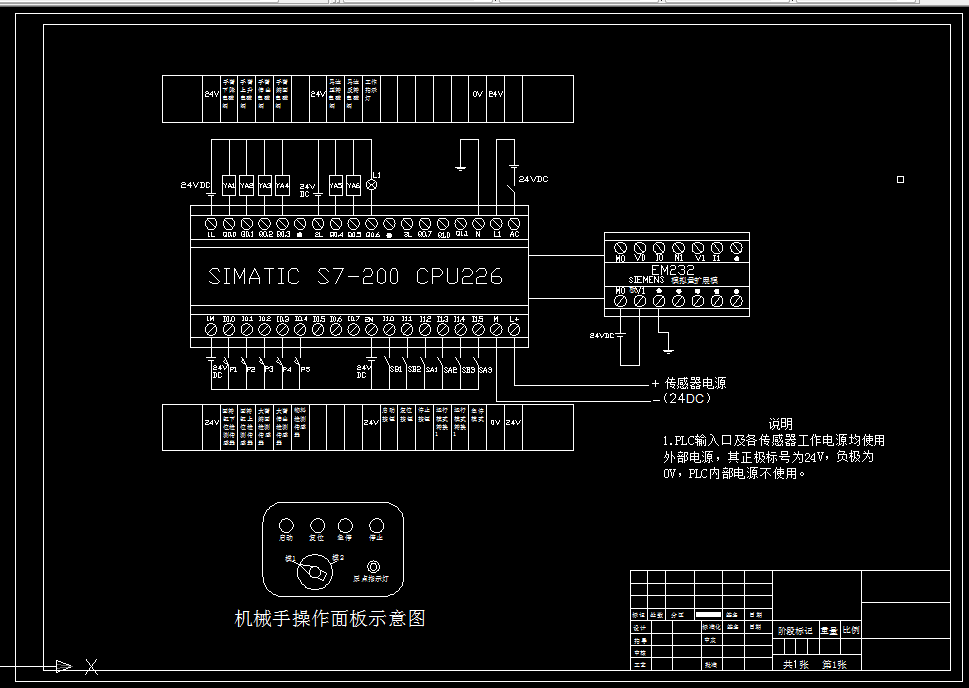Select the I1.0 input terminal screw
The height and width of the screenshot is (688, 969).
pyautogui.click(x=389, y=330)
